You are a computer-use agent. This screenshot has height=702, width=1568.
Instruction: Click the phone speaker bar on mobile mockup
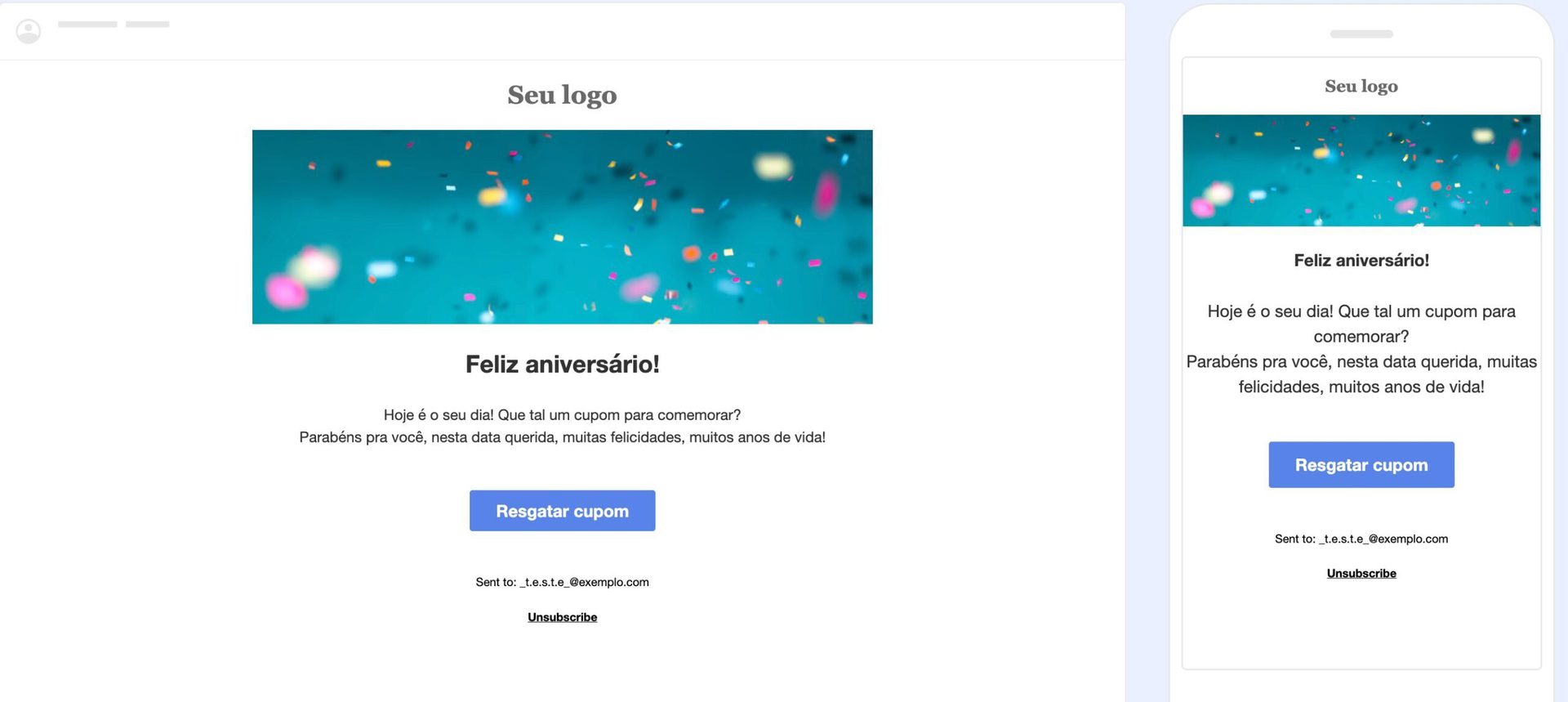tap(1361, 34)
